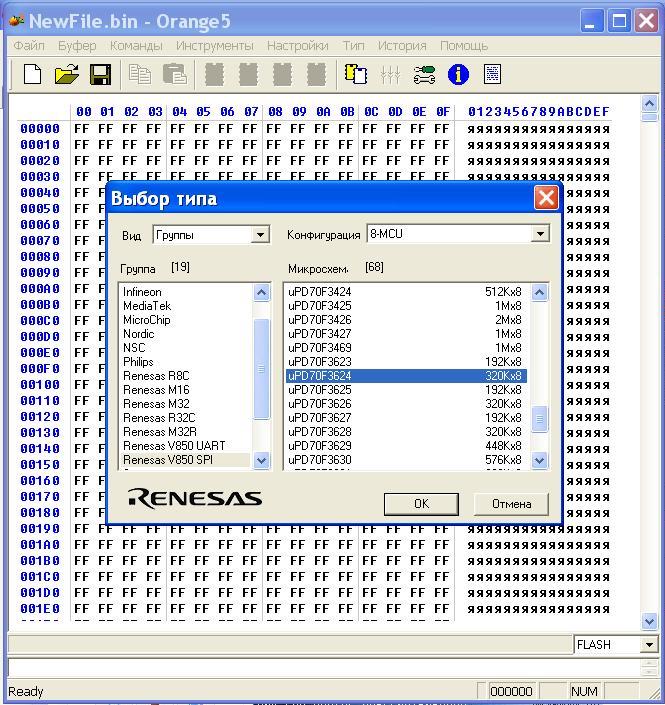Select highlighted chip uPD70F3624
Screen dimensions: 665x705
point(406,375)
